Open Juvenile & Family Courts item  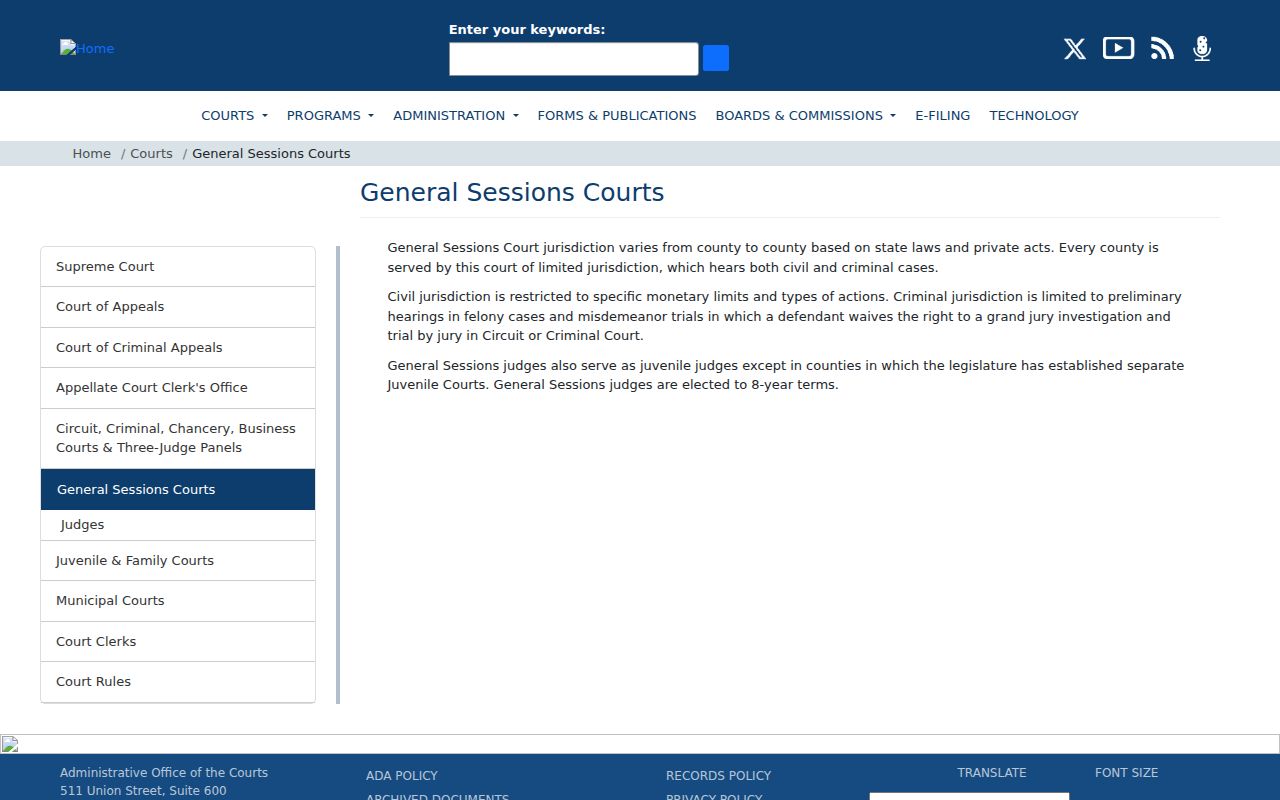(x=178, y=561)
